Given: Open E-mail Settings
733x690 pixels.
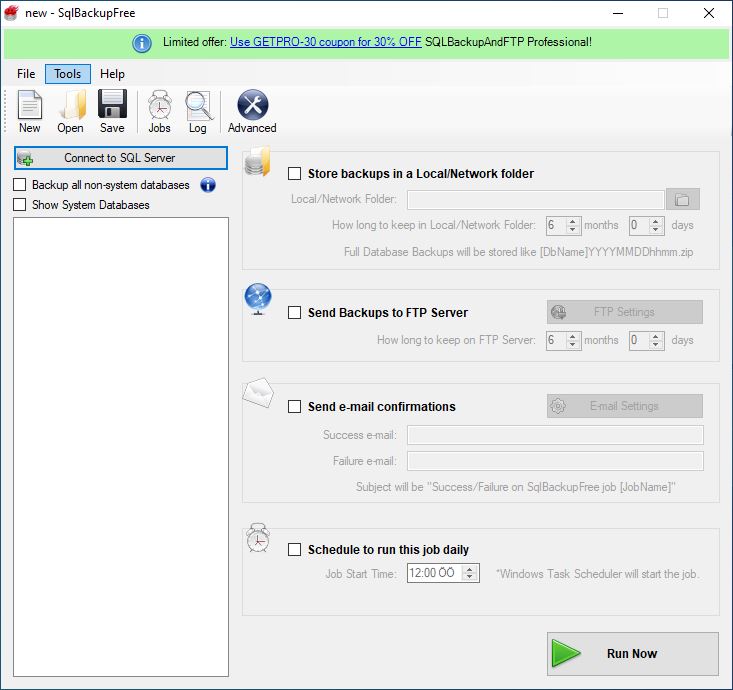Looking at the screenshot, I should tap(625, 406).
